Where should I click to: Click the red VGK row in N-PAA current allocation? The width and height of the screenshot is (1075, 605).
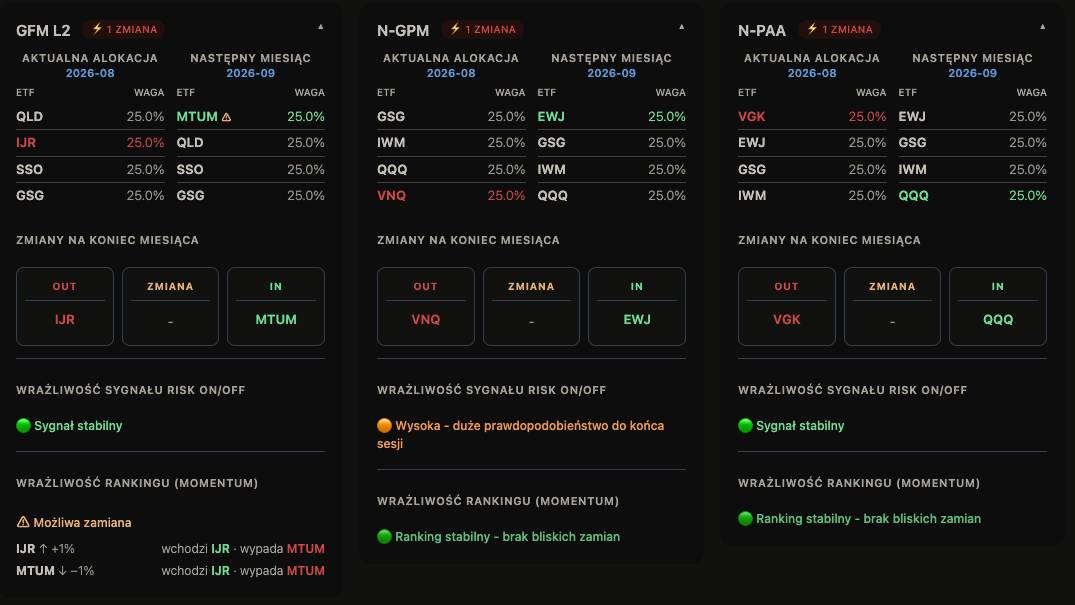[x=812, y=117]
